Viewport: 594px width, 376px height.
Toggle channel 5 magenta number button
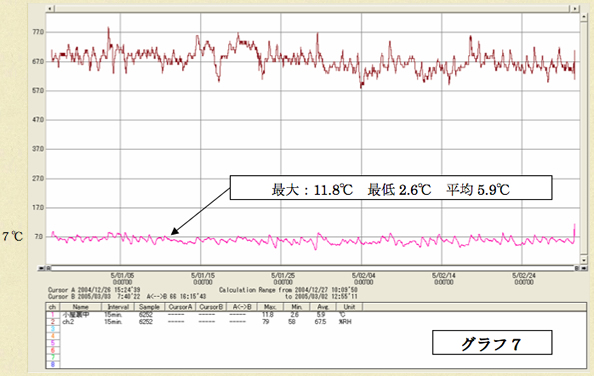click(53, 343)
